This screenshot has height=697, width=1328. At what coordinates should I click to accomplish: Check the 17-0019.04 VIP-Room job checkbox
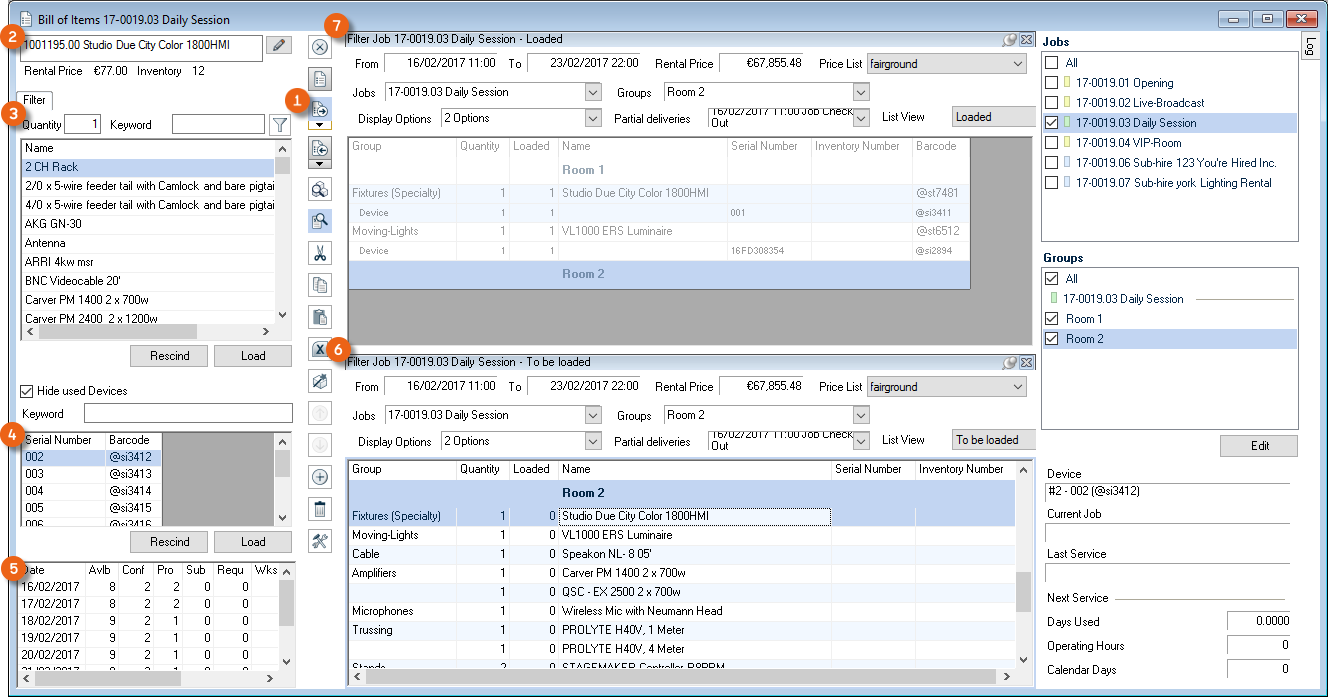point(1051,143)
